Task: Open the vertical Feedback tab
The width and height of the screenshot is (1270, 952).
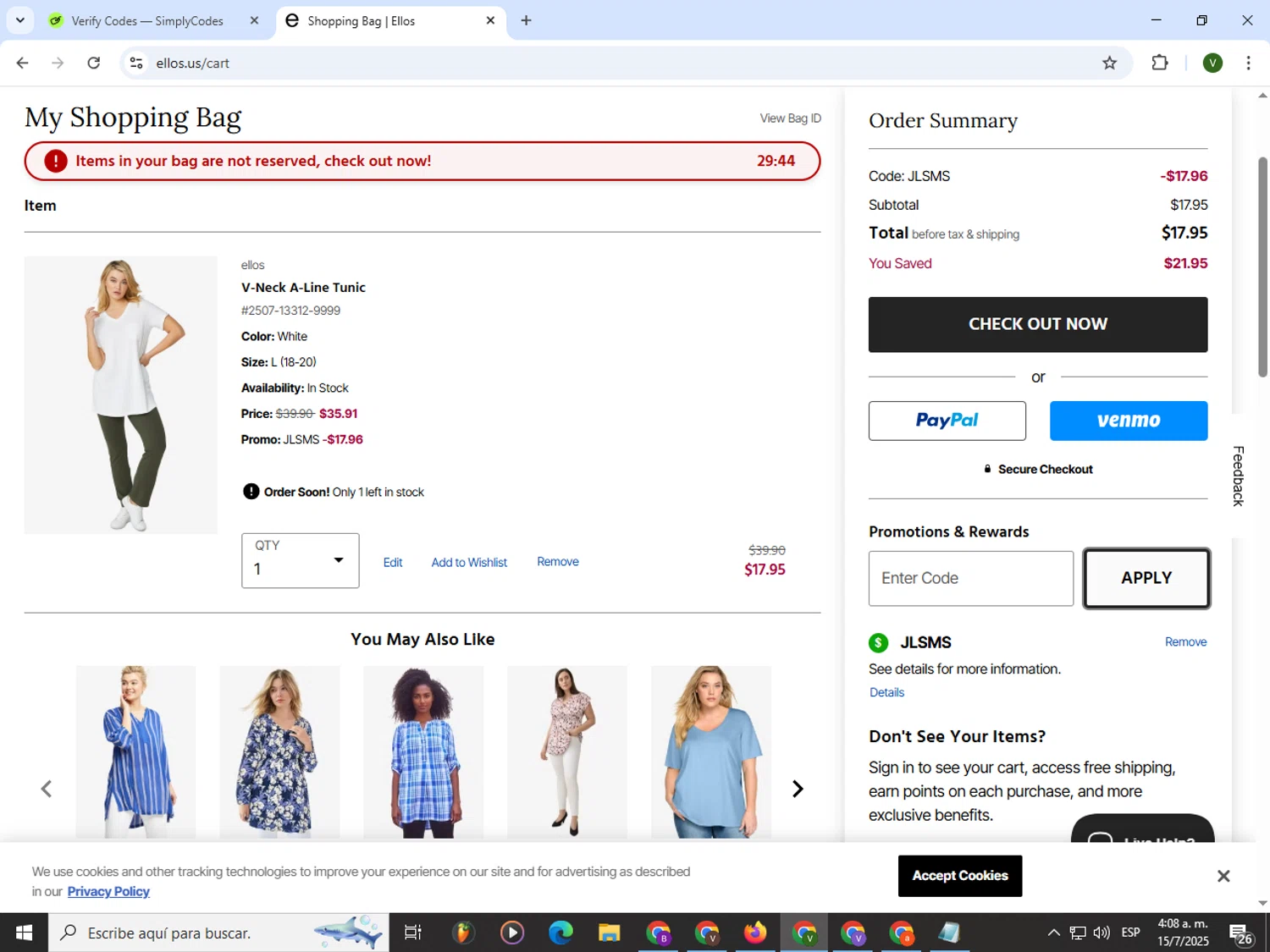Action: pyautogui.click(x=1238, y=476)
